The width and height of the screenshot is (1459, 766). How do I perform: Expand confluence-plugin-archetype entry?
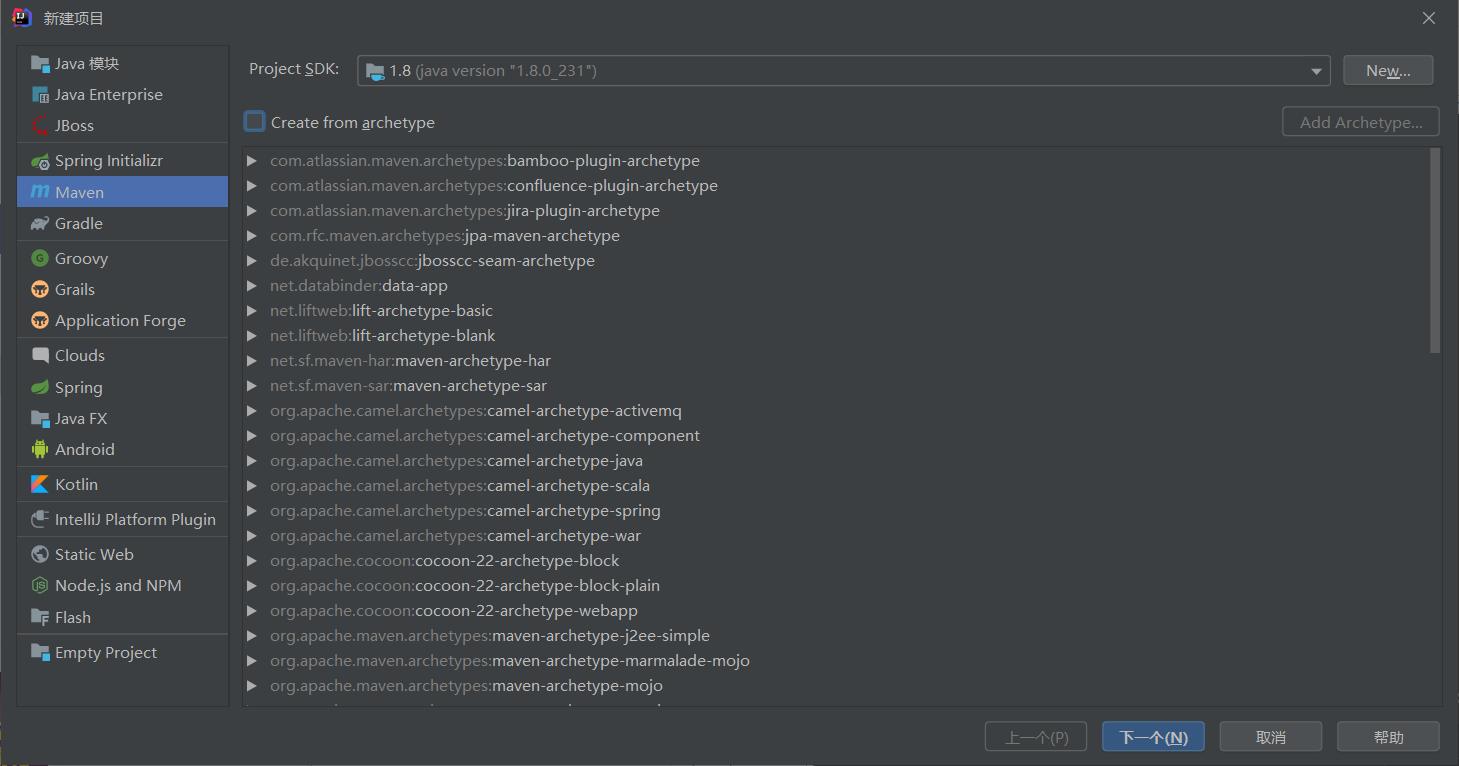click(x=251, y=186)
